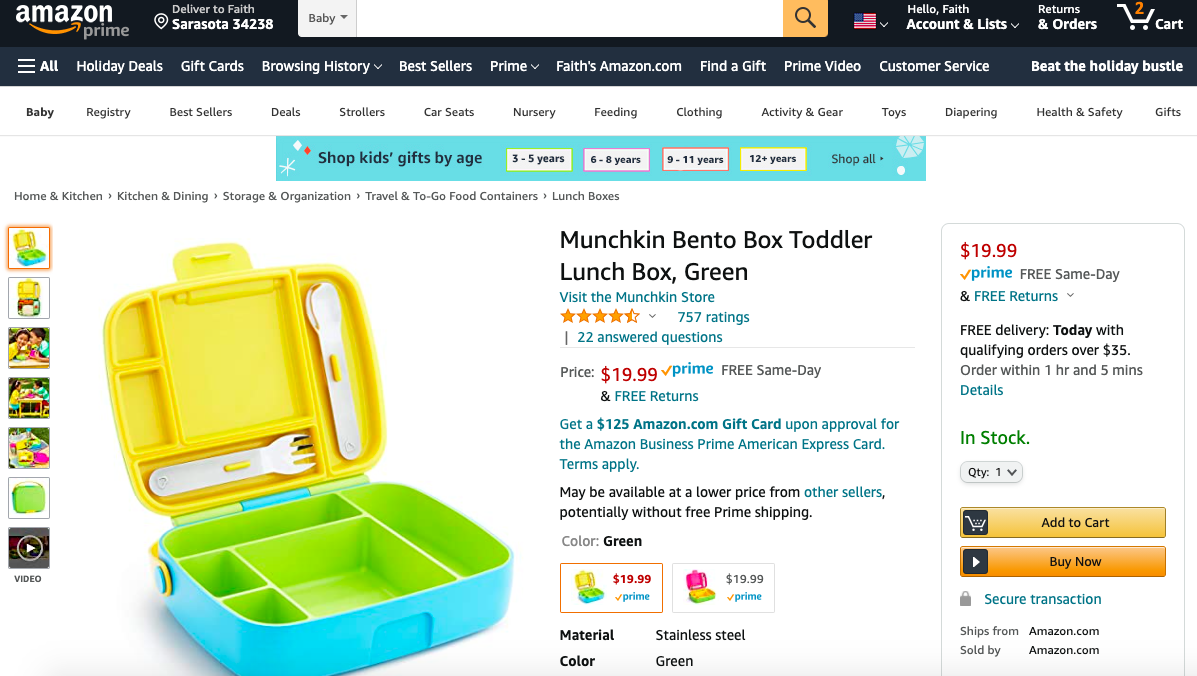Expand the Browsing History menu
1197x676 pixels.
(321, 66)
